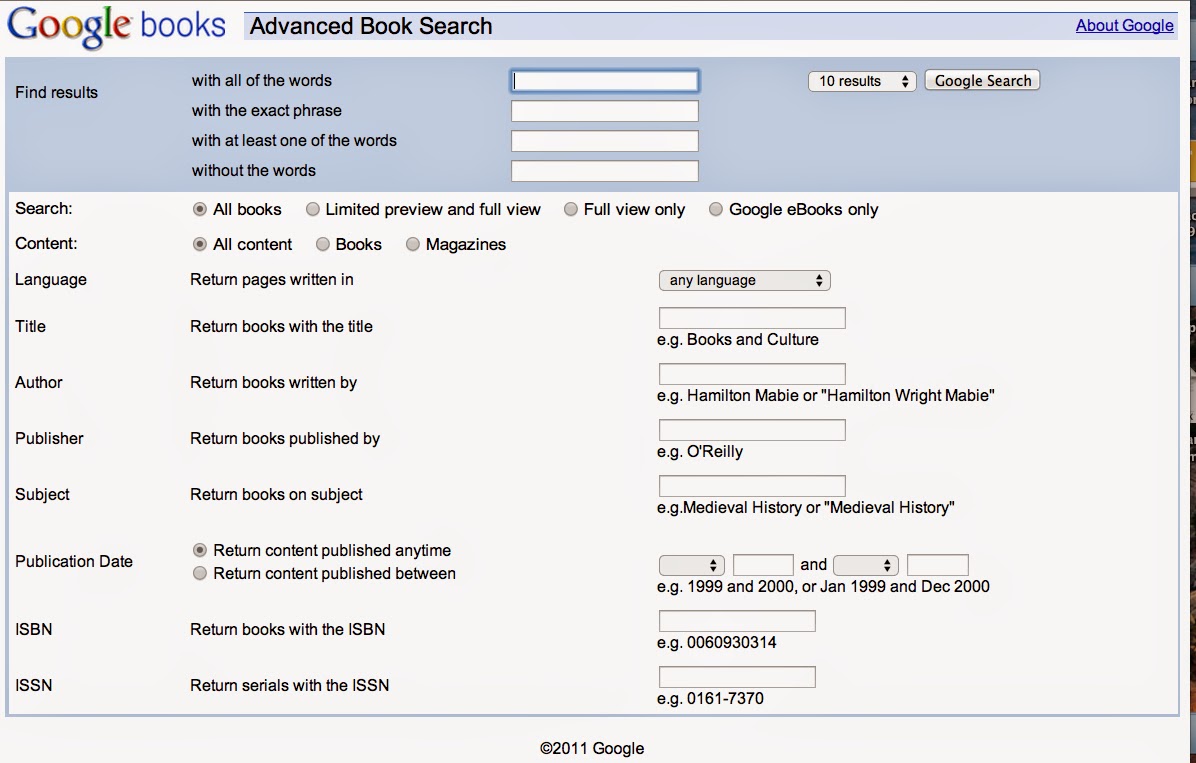
Task: Click the 'Return serials with the ISSN' text
Action: tap(289, 685)
